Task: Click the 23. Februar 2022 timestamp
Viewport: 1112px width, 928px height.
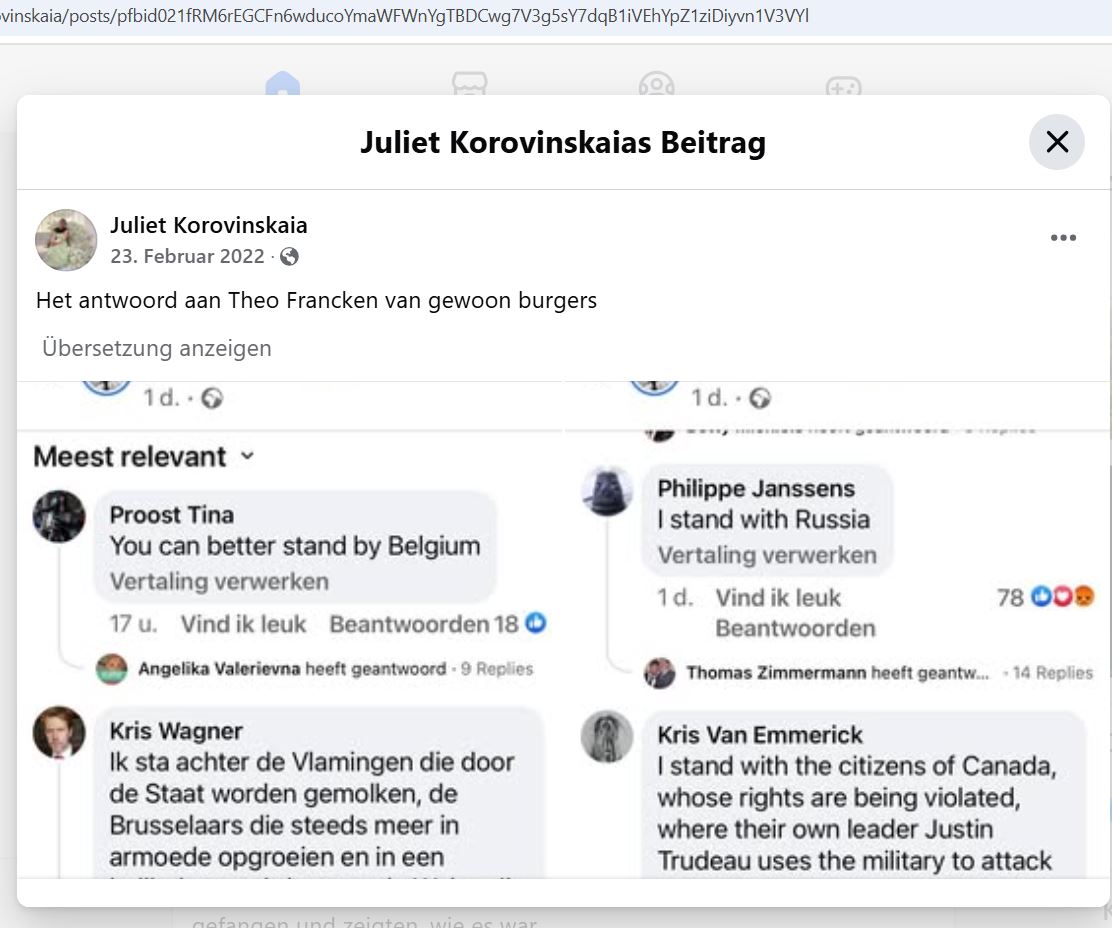Action: point(187,256)
